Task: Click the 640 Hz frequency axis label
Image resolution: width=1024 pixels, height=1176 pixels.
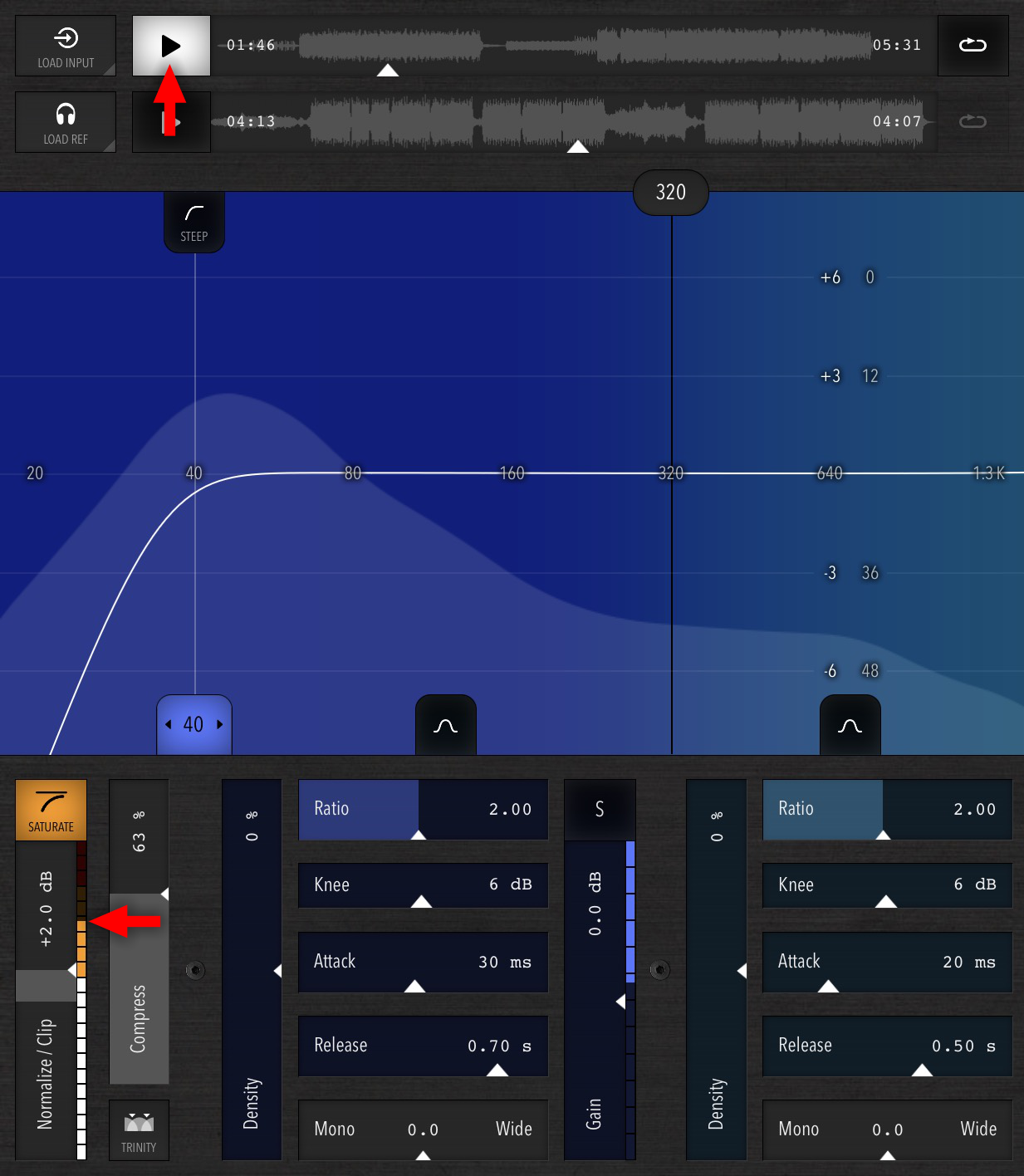Action: [x=830, y=473]
